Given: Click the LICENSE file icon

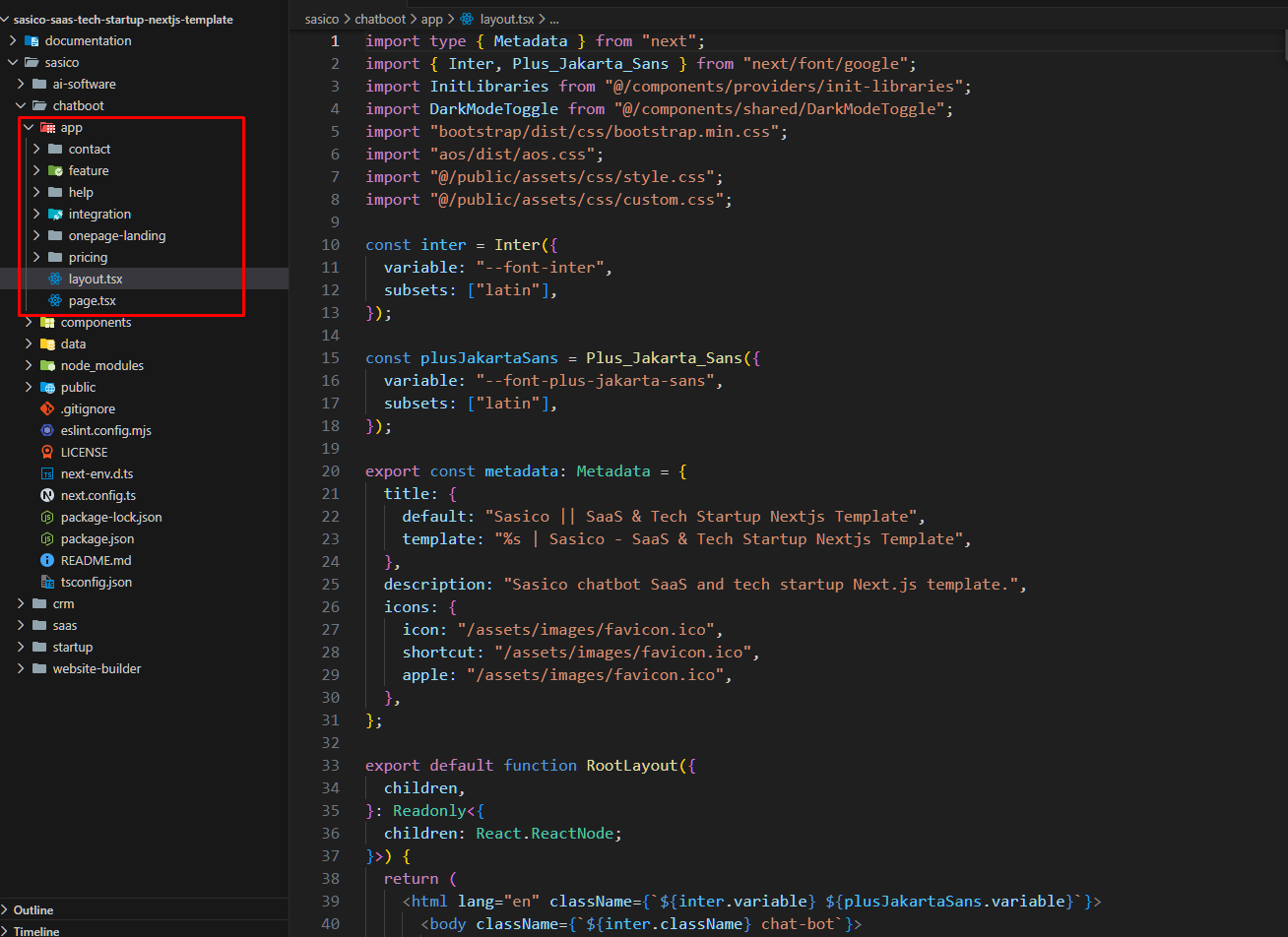Looking at the screenshot, I should (47, 452).
